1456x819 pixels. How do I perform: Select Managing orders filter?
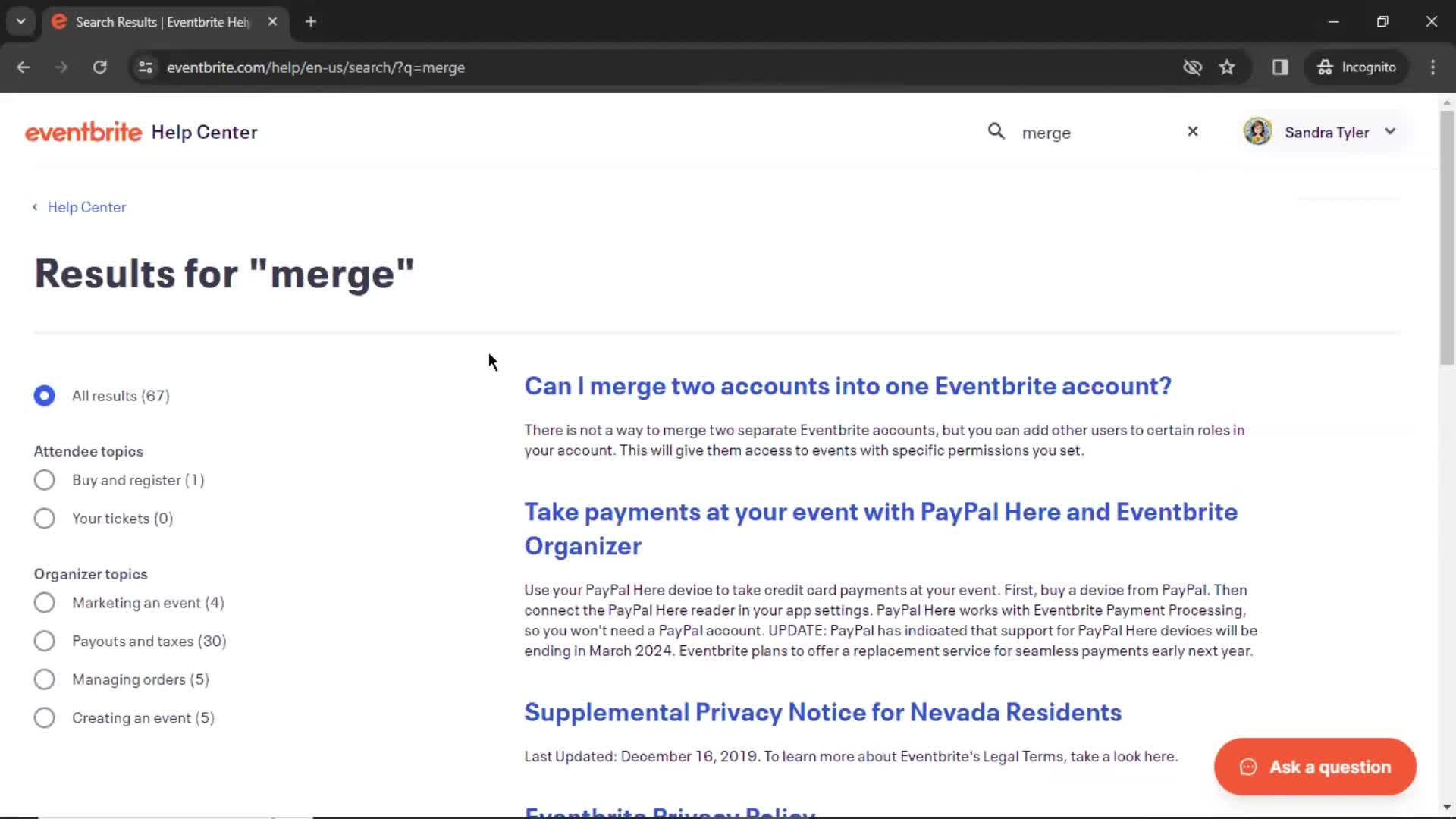pos(44,679)
